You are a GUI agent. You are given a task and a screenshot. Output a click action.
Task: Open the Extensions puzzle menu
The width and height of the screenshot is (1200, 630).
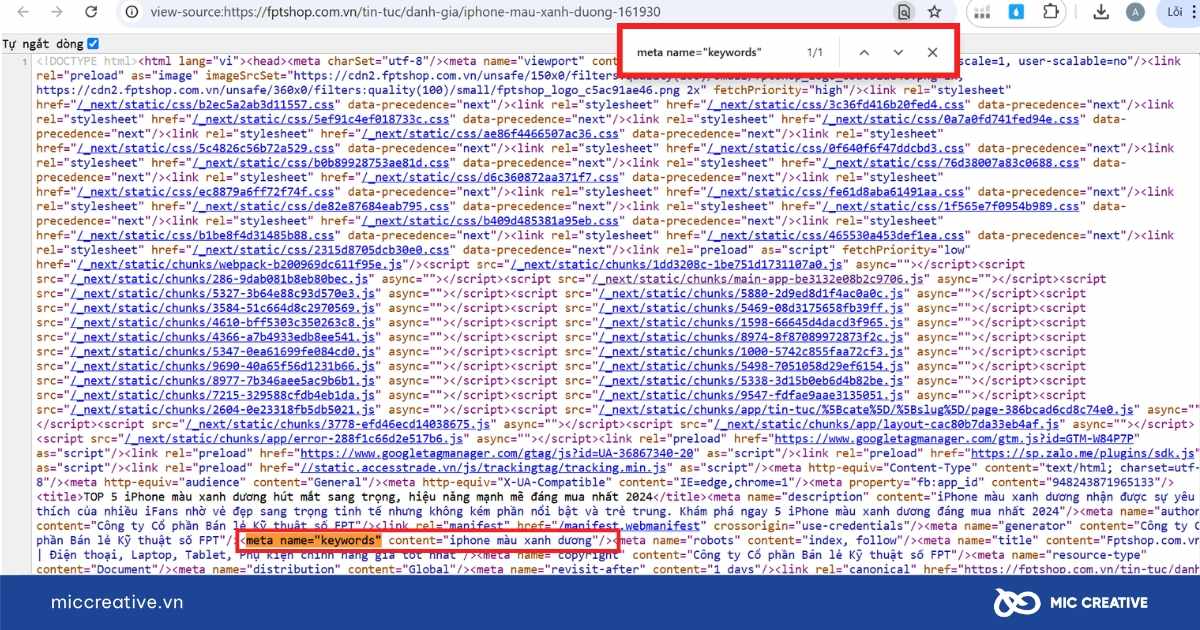point(1051,12)
